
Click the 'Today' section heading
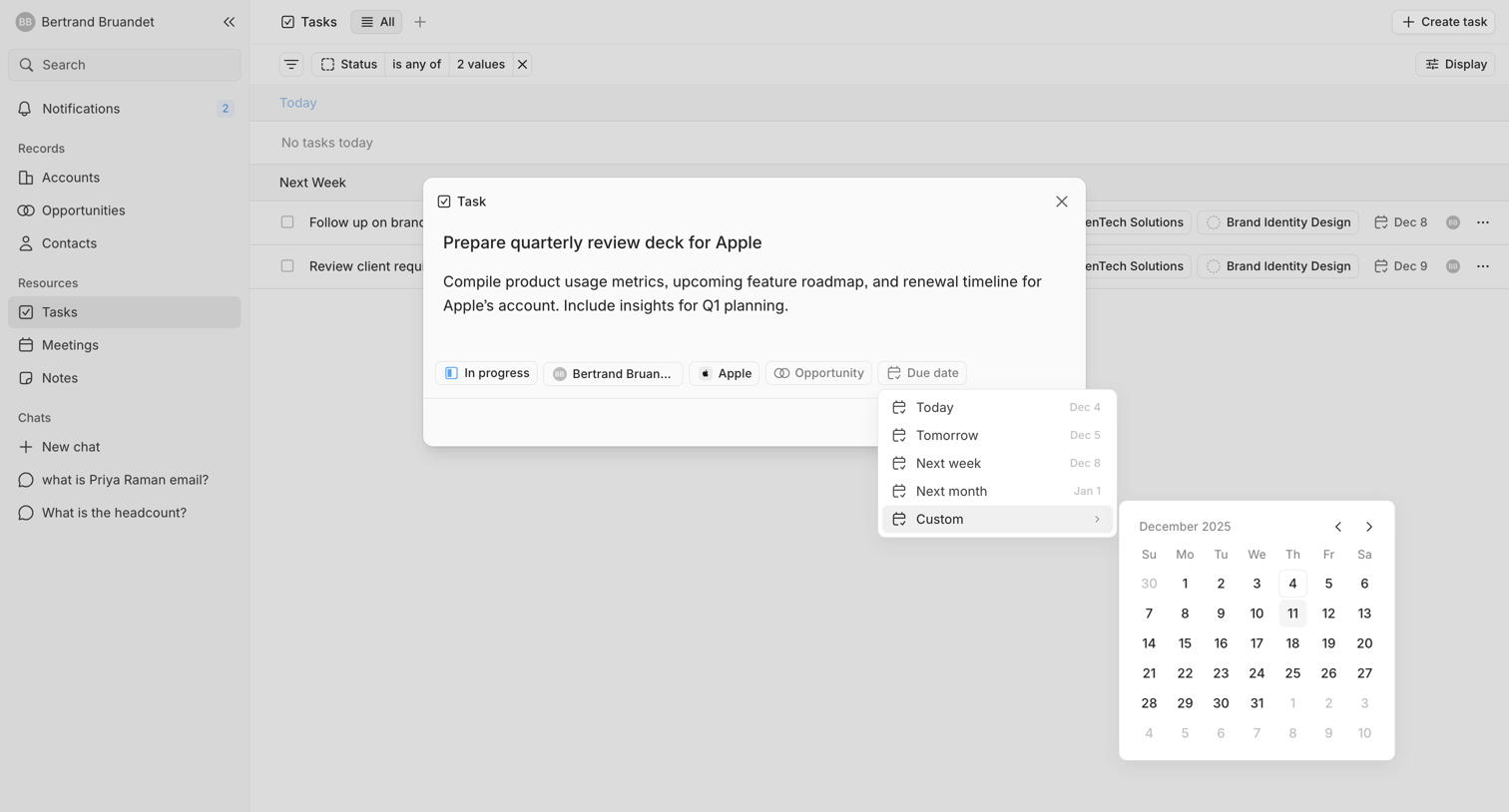coord(298,103)
